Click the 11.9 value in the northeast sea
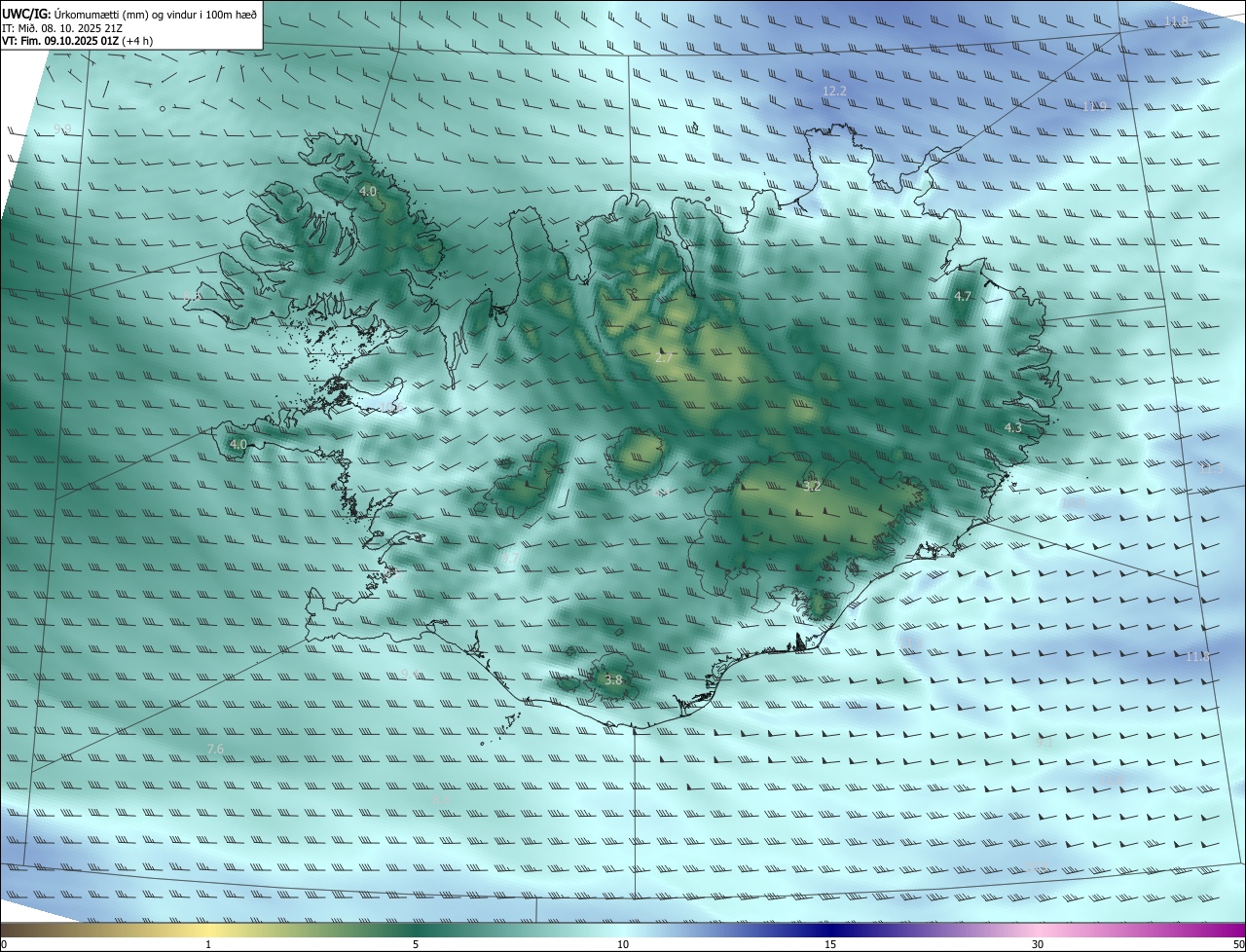This screenshot has width=1246, height=952. [1095, 106]
